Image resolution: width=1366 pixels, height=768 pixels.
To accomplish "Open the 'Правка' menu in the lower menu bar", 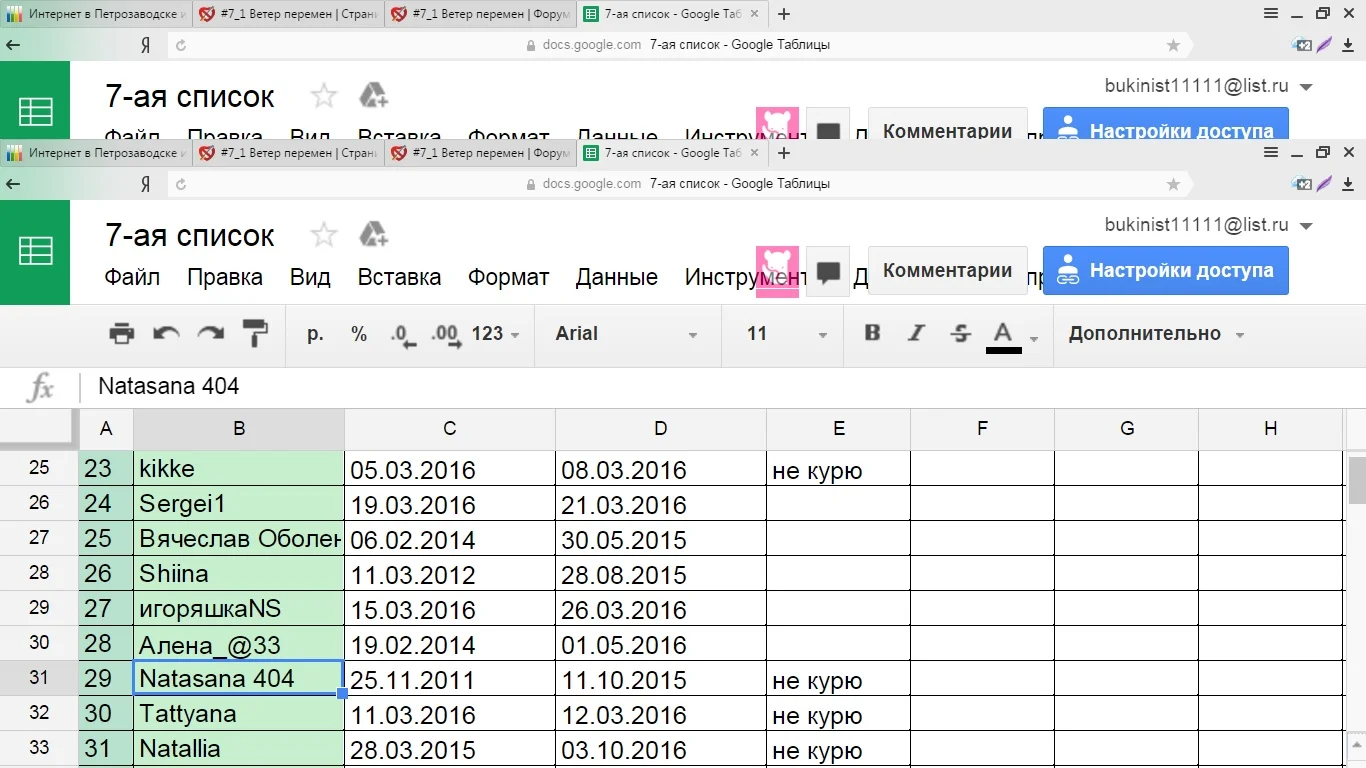I will point(225,277).
